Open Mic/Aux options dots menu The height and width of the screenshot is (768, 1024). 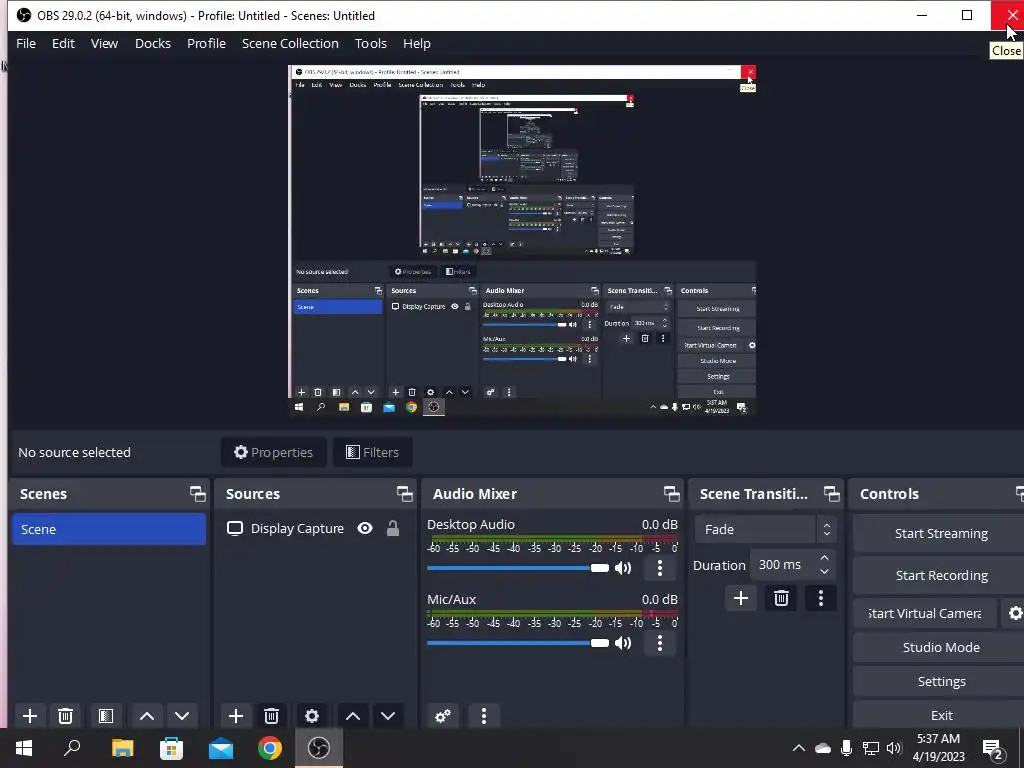pos(660,643)
